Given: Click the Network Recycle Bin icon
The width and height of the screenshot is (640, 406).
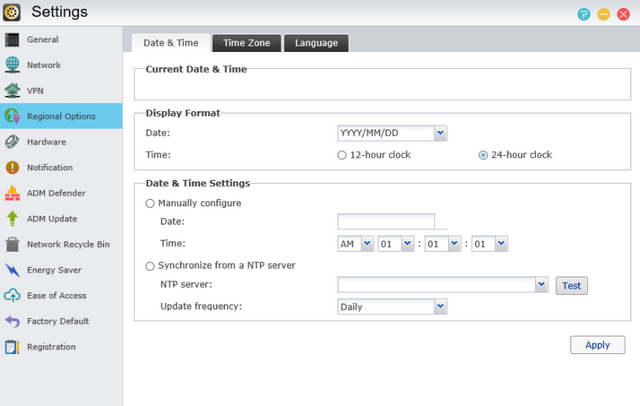Looking at the screenshot, I should click(12, 244).
